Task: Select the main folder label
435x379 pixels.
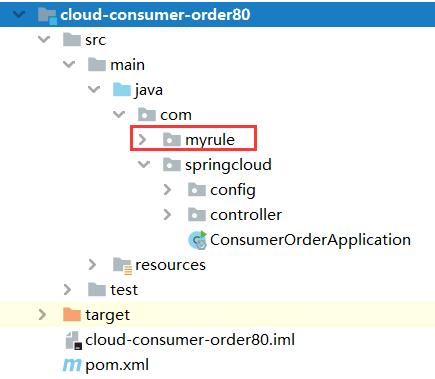Action: point(127,65)
